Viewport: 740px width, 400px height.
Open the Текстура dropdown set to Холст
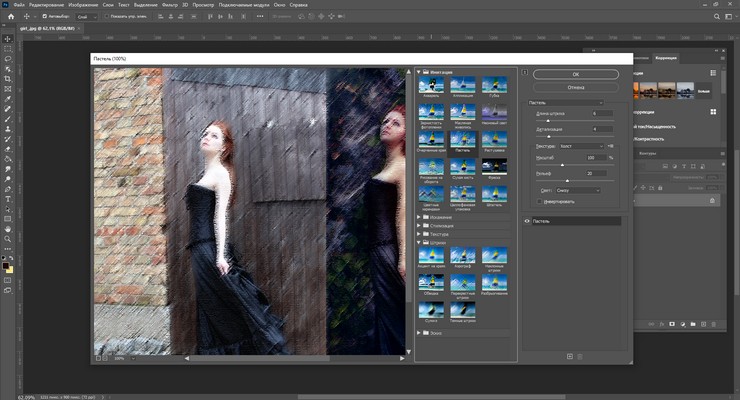point(580,145)
